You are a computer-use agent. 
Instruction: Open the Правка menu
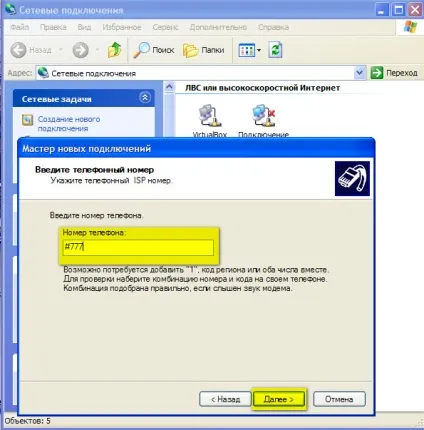53,27
